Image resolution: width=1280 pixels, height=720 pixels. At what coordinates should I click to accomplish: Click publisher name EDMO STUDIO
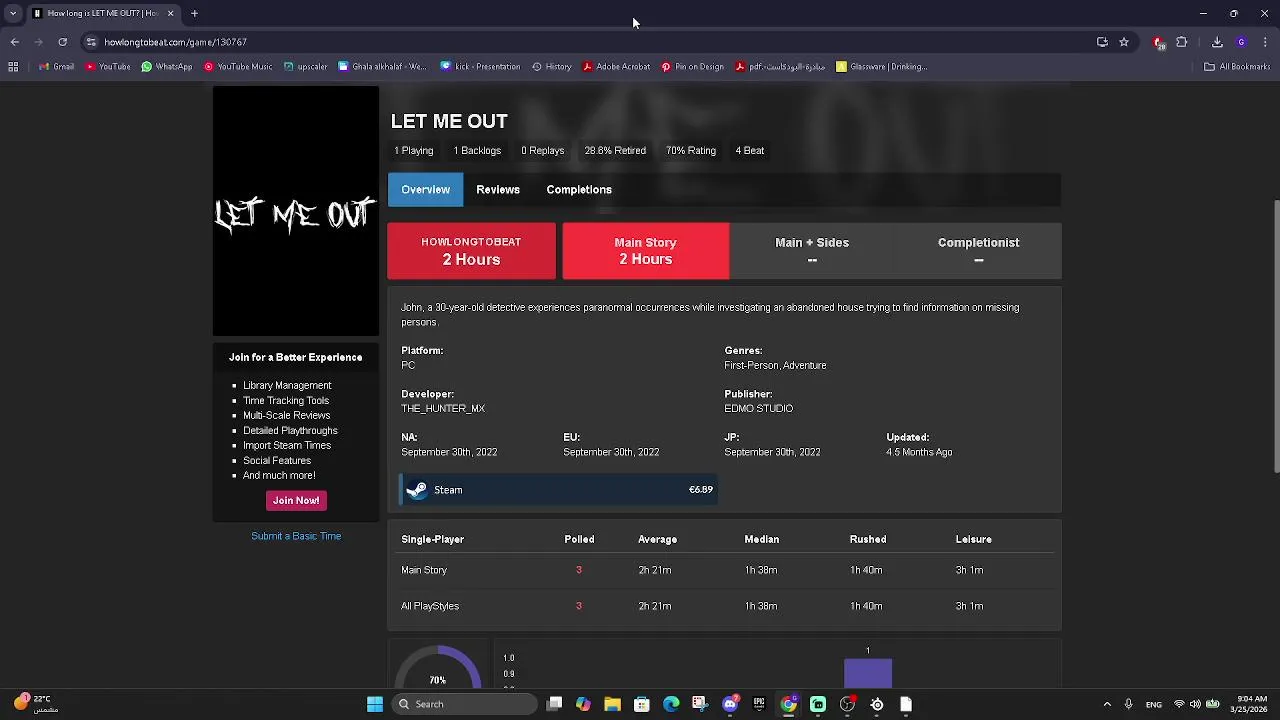coord(758,409)
